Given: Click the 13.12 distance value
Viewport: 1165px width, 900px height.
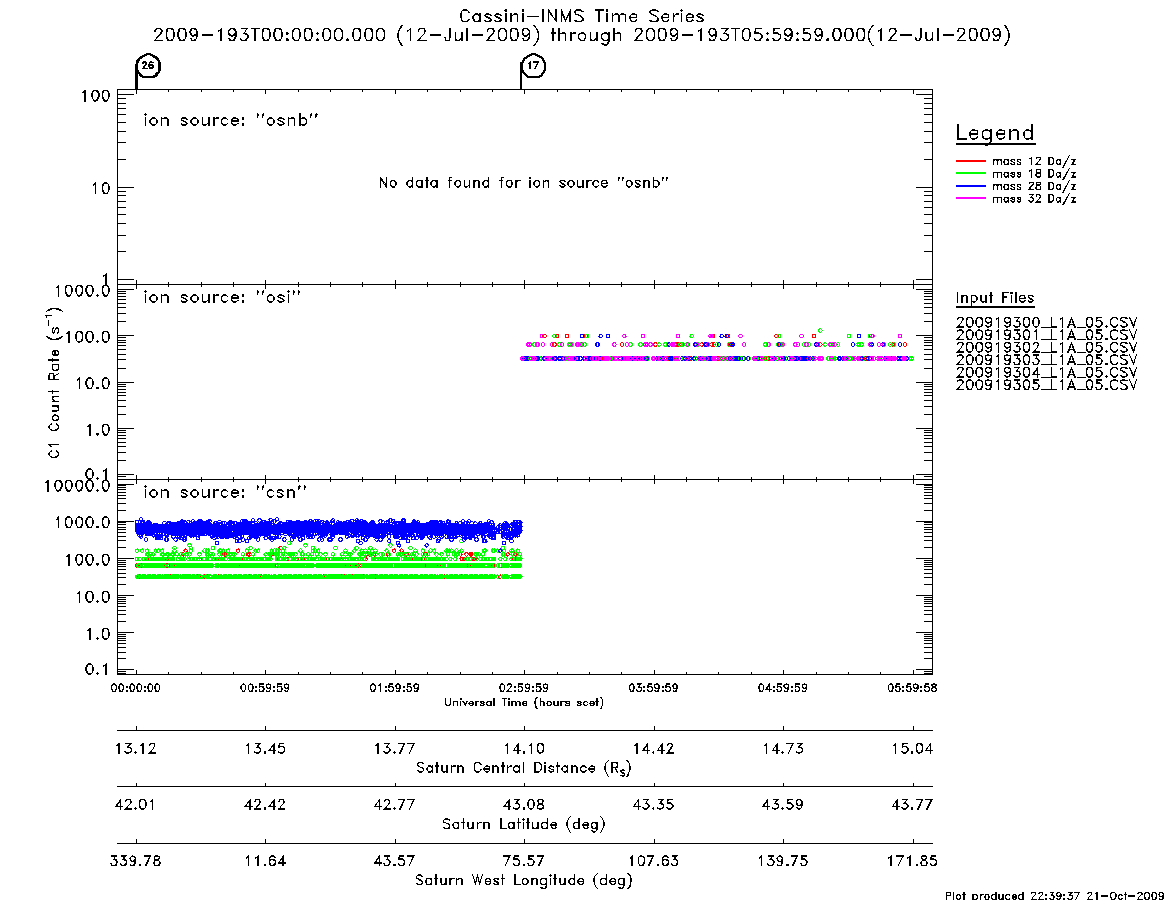Looking at the screenshot, I should point(135,748).
